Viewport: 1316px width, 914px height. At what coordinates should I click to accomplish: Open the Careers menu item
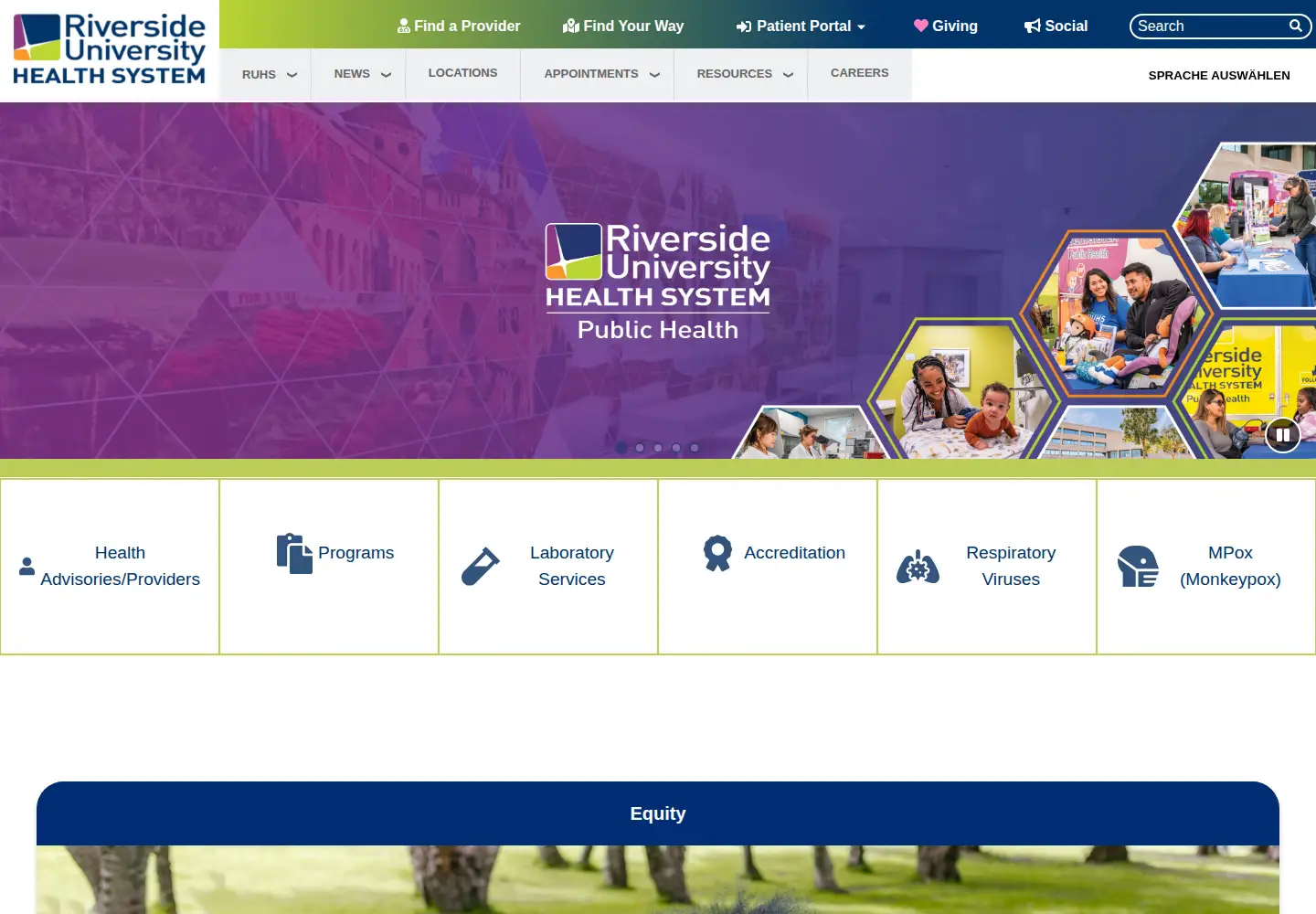859,73
